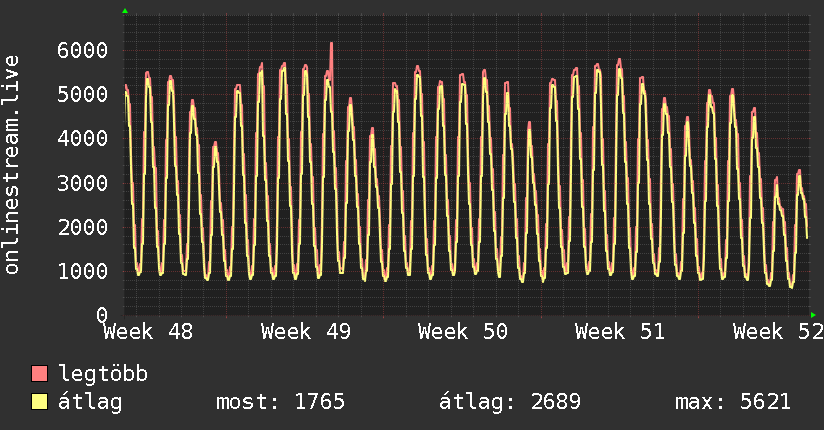Click the green arrow ending the x-axis
The width and height of the screenshot is (824, 430).
[813, 315]
